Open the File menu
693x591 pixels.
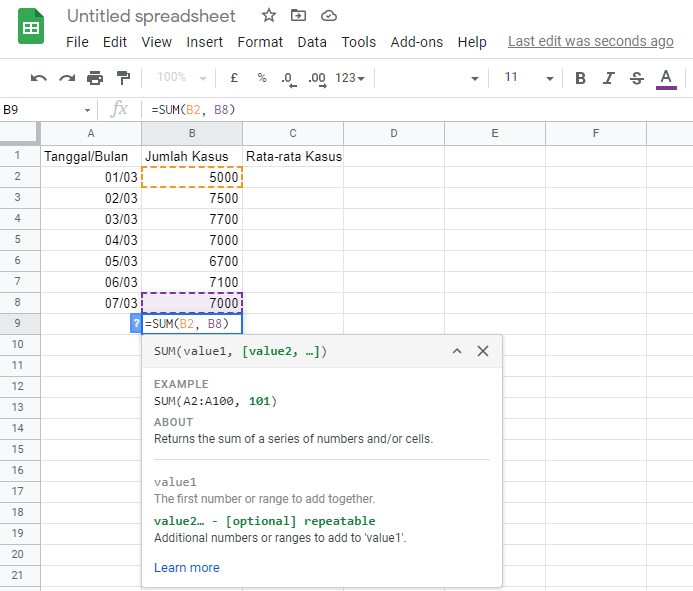click(77, 42)
